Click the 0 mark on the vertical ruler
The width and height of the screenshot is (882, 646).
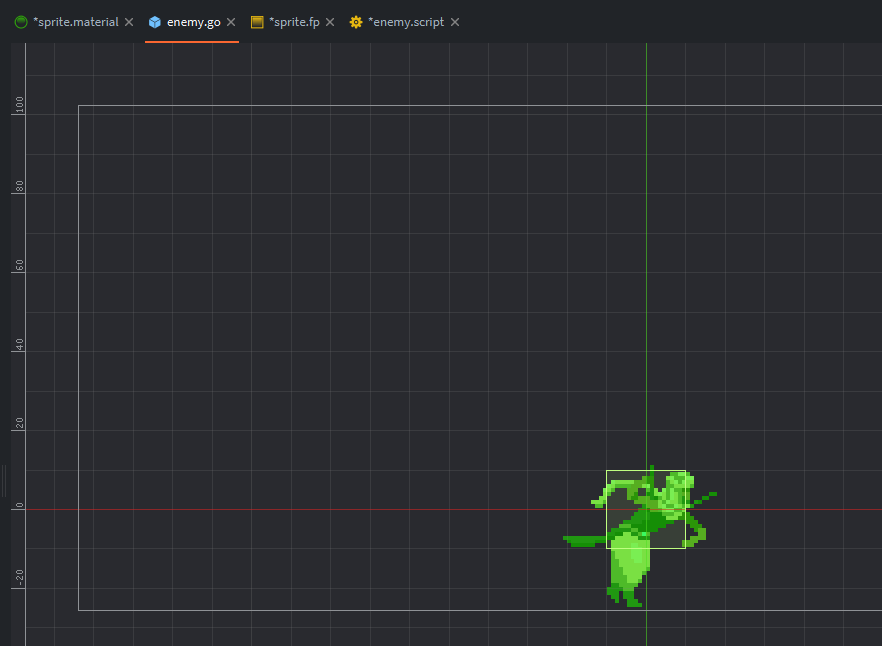click(x=18, y=507)
